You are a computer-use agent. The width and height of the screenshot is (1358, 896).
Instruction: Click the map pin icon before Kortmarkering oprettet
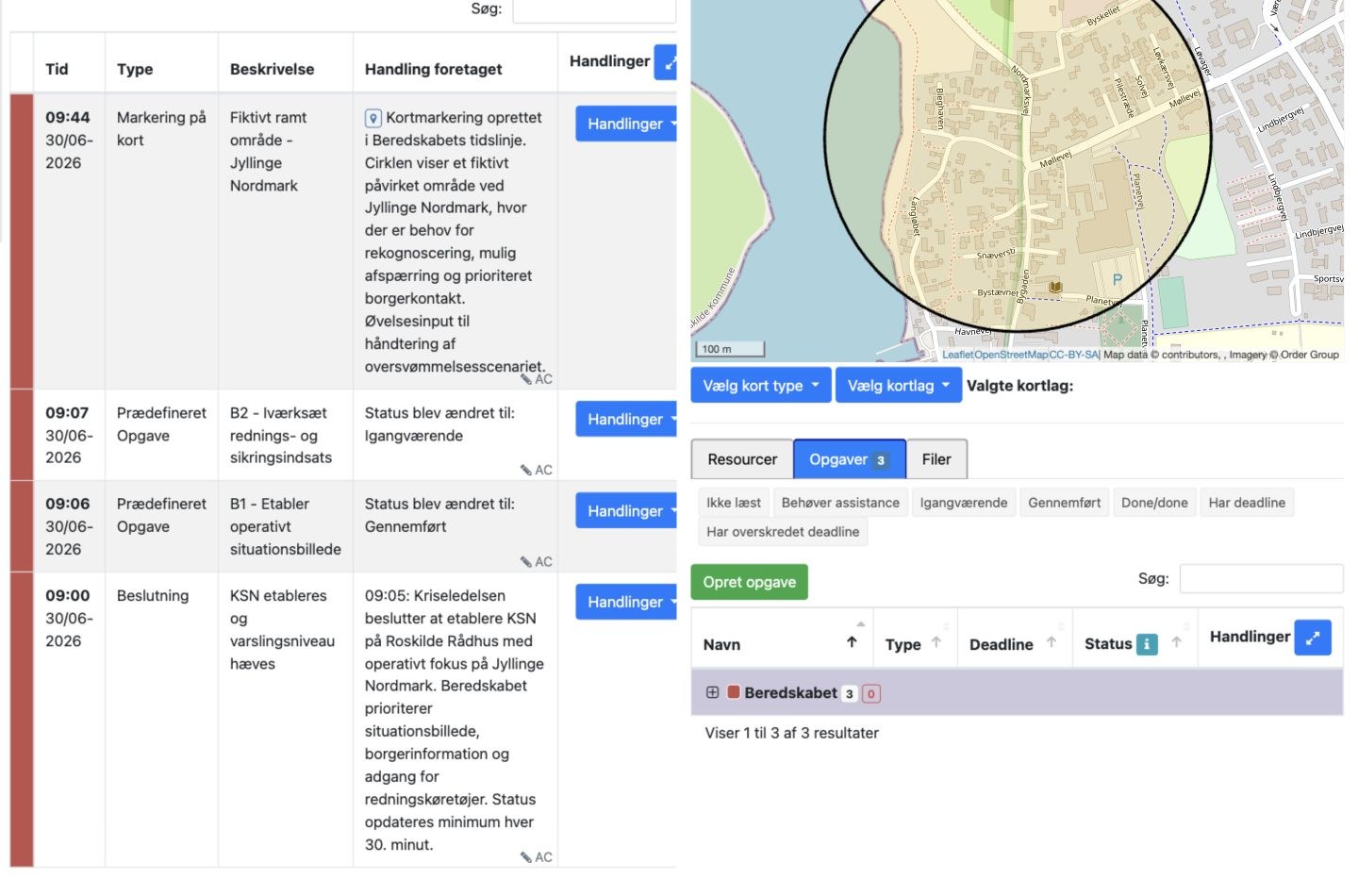[373, 118]
